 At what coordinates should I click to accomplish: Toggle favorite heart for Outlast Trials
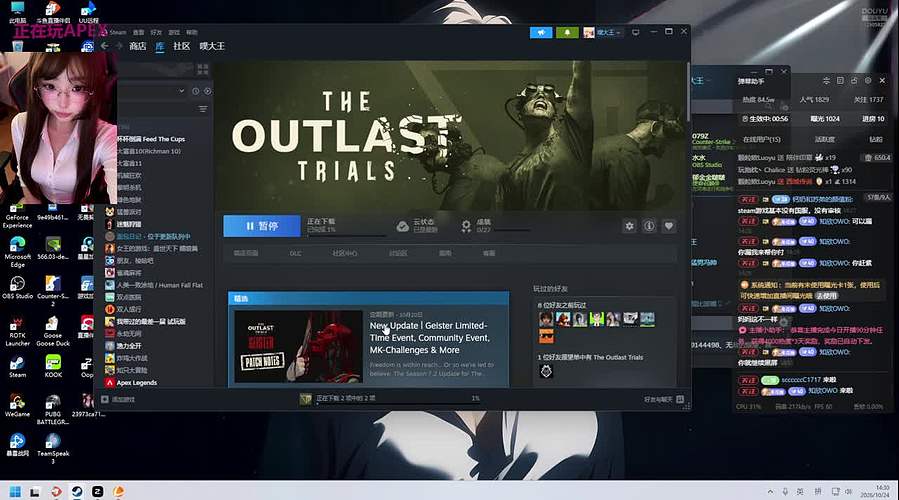click(x=669, y=226)
